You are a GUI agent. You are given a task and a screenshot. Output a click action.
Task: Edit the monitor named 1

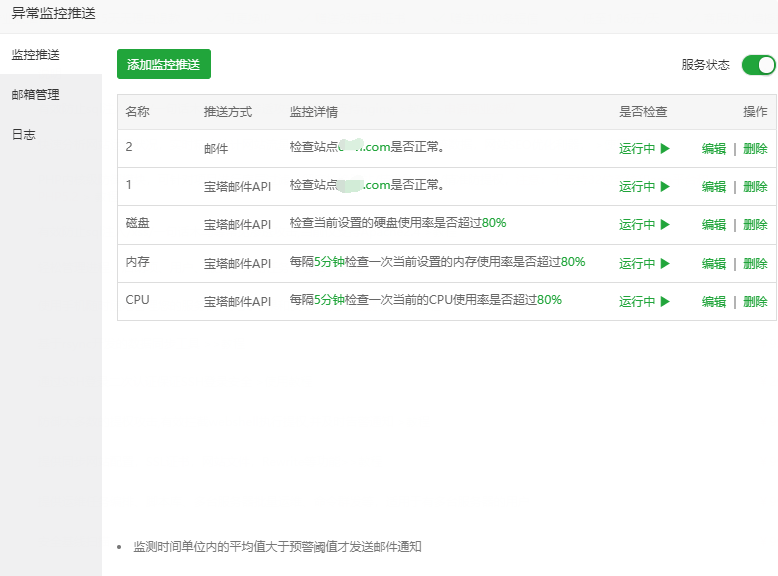[714, 186]
